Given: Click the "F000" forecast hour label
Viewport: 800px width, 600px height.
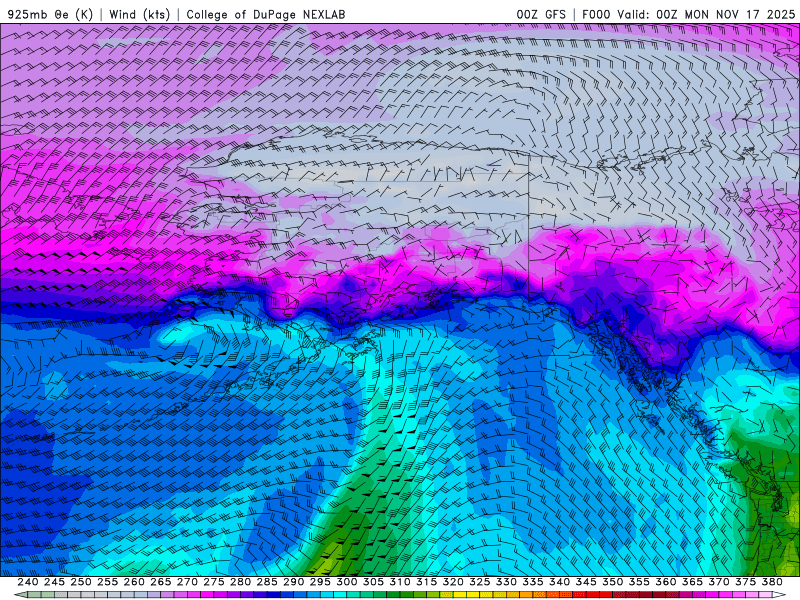Looking at the screenshot, I should tap(596, 14).
